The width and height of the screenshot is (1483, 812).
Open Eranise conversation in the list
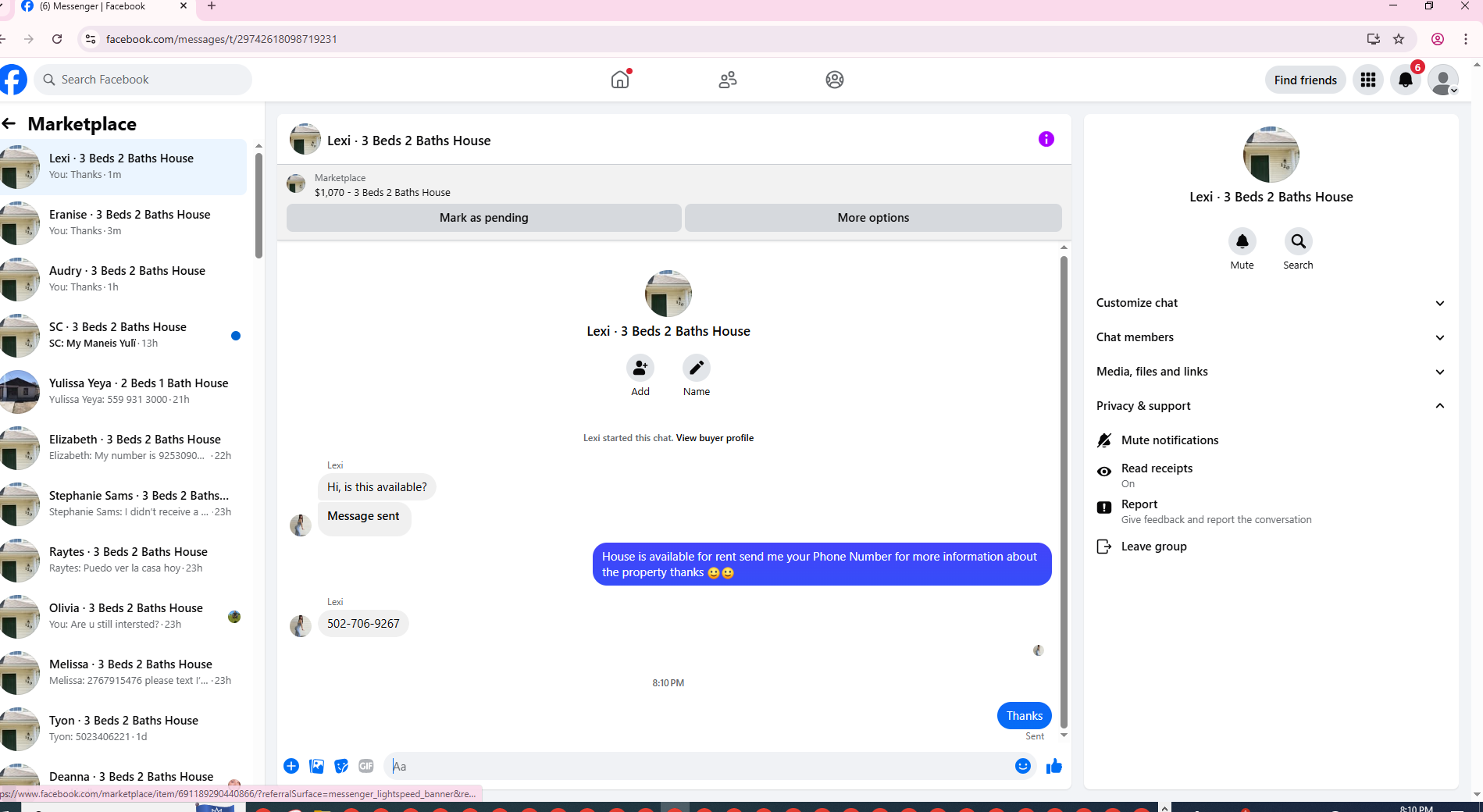click(123, 223)
